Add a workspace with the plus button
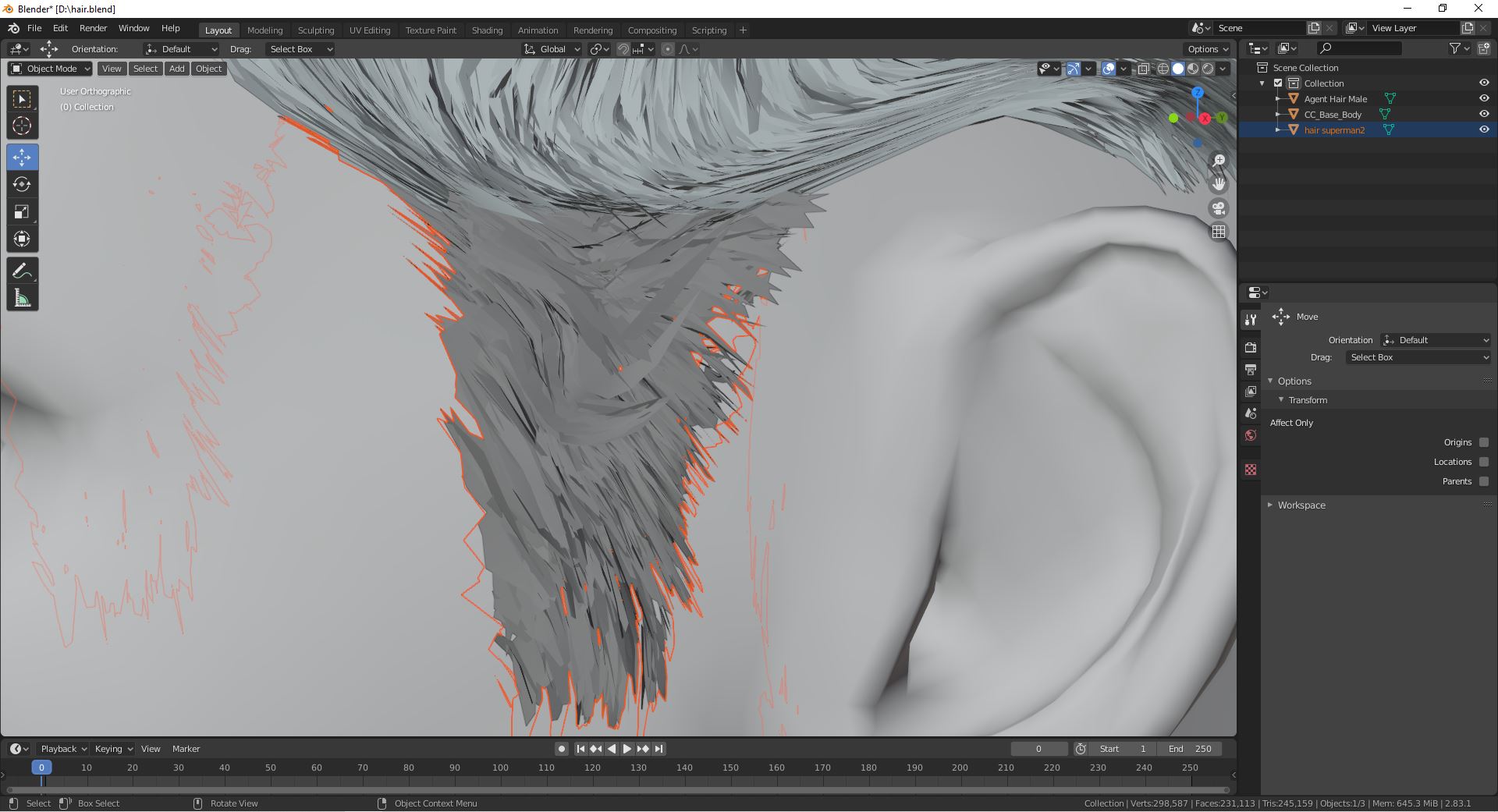The image size is (1498, 812). 743,30
